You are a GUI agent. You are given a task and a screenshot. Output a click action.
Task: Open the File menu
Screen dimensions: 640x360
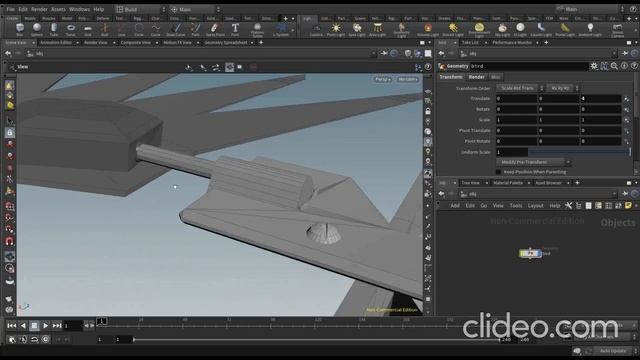click(x=11, y=9)
